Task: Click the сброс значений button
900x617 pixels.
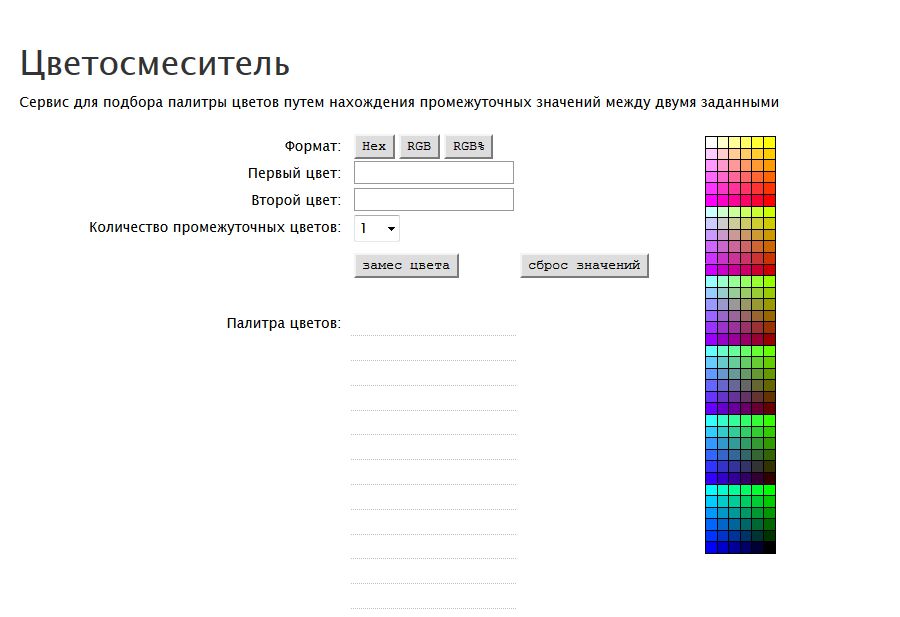Action: point(584,266)
